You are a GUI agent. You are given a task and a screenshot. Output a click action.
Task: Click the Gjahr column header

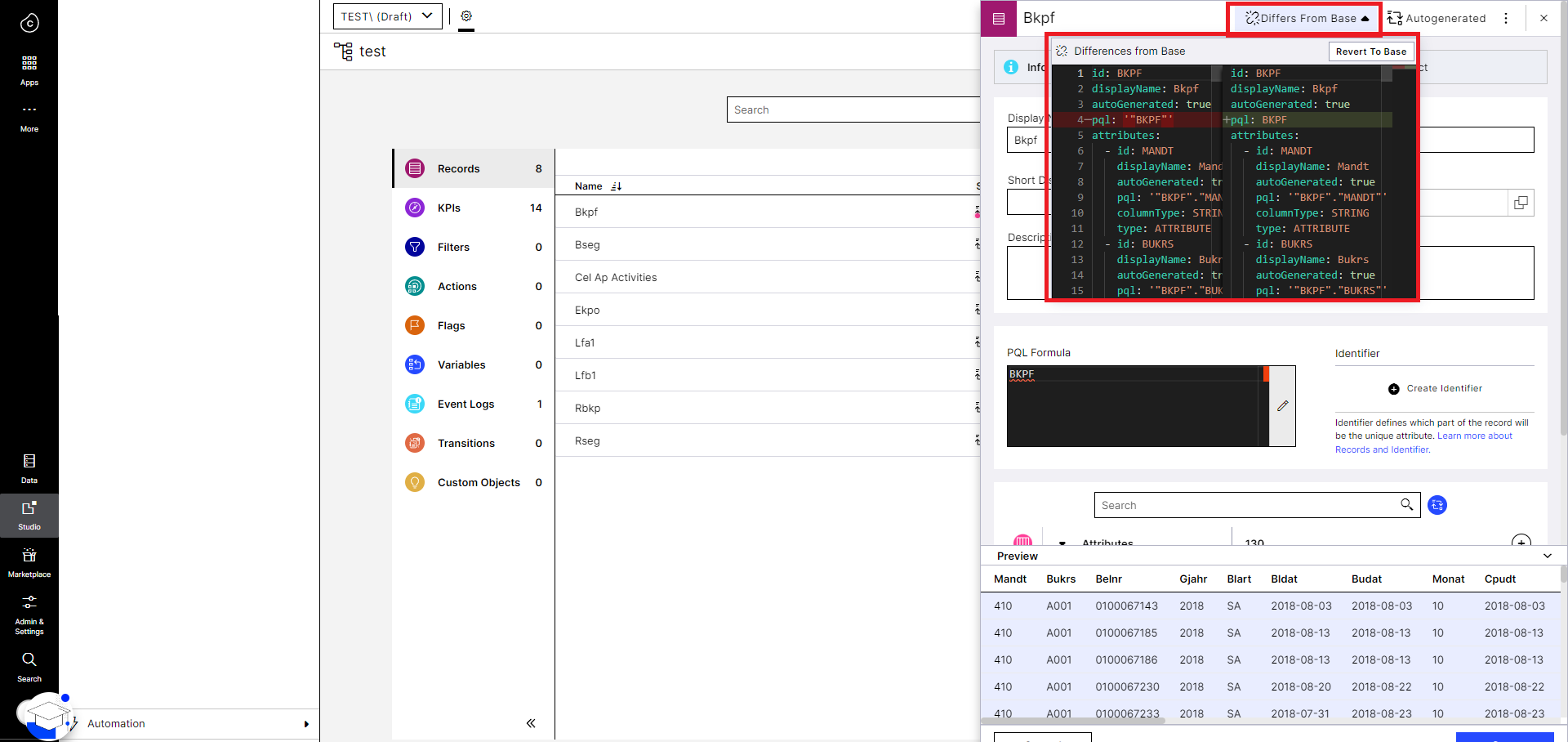point(1193,579)
